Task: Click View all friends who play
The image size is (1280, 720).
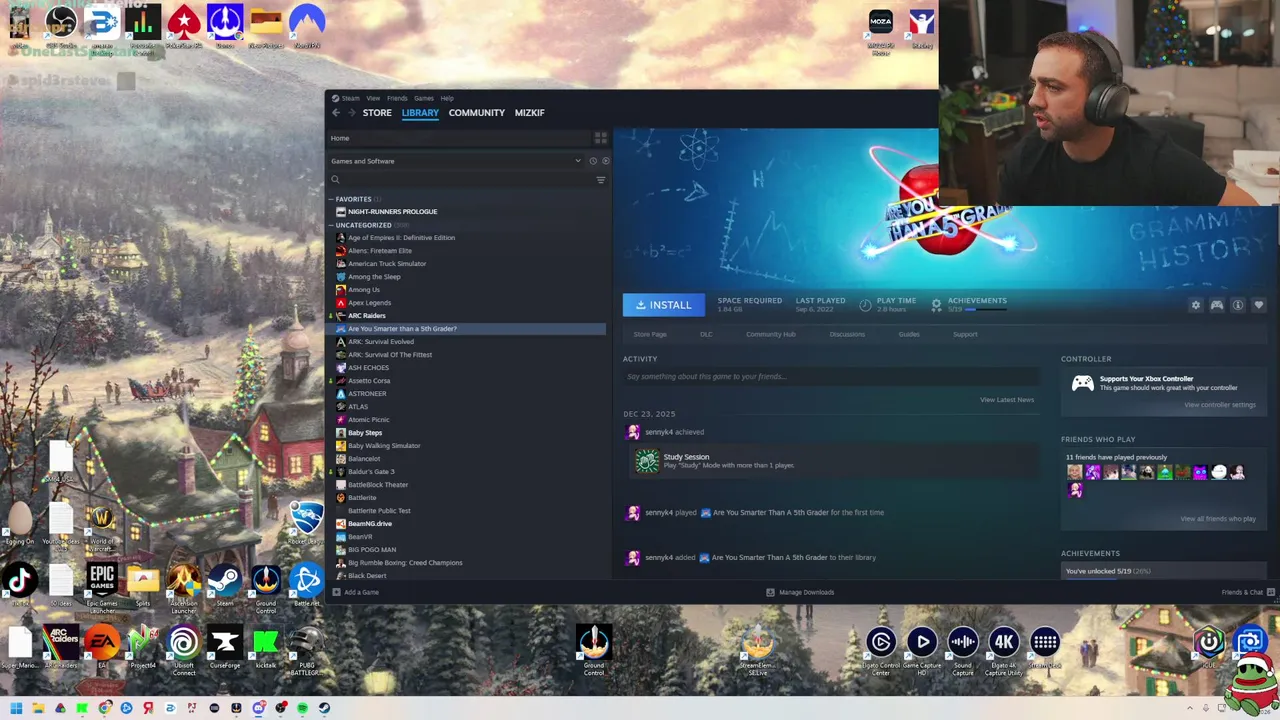Action: click(1217, 519)
